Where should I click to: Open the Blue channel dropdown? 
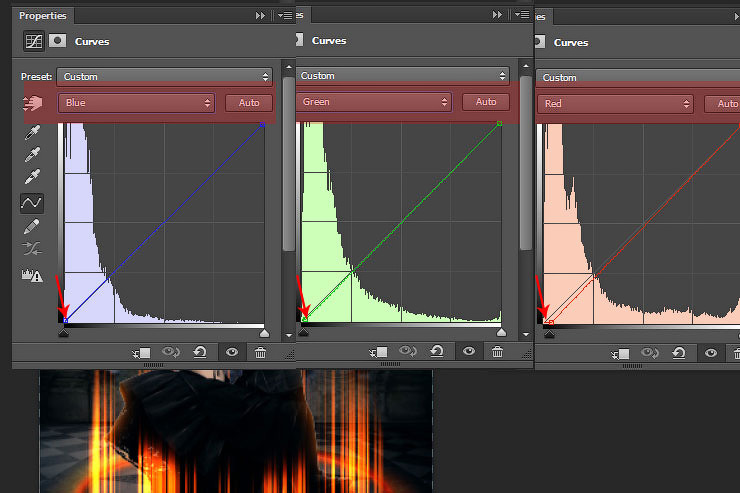[137, 103]
